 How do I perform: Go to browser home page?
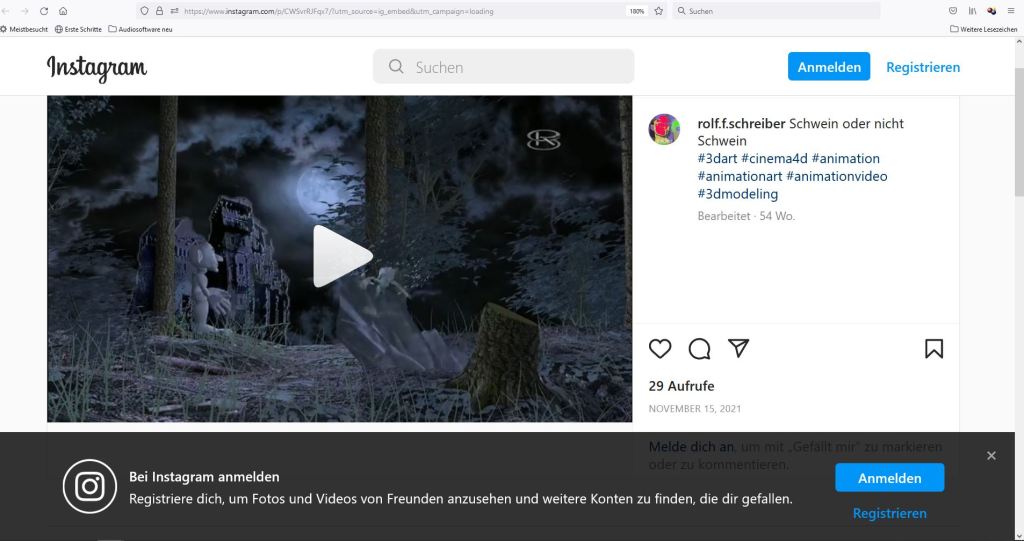(63, 11)
